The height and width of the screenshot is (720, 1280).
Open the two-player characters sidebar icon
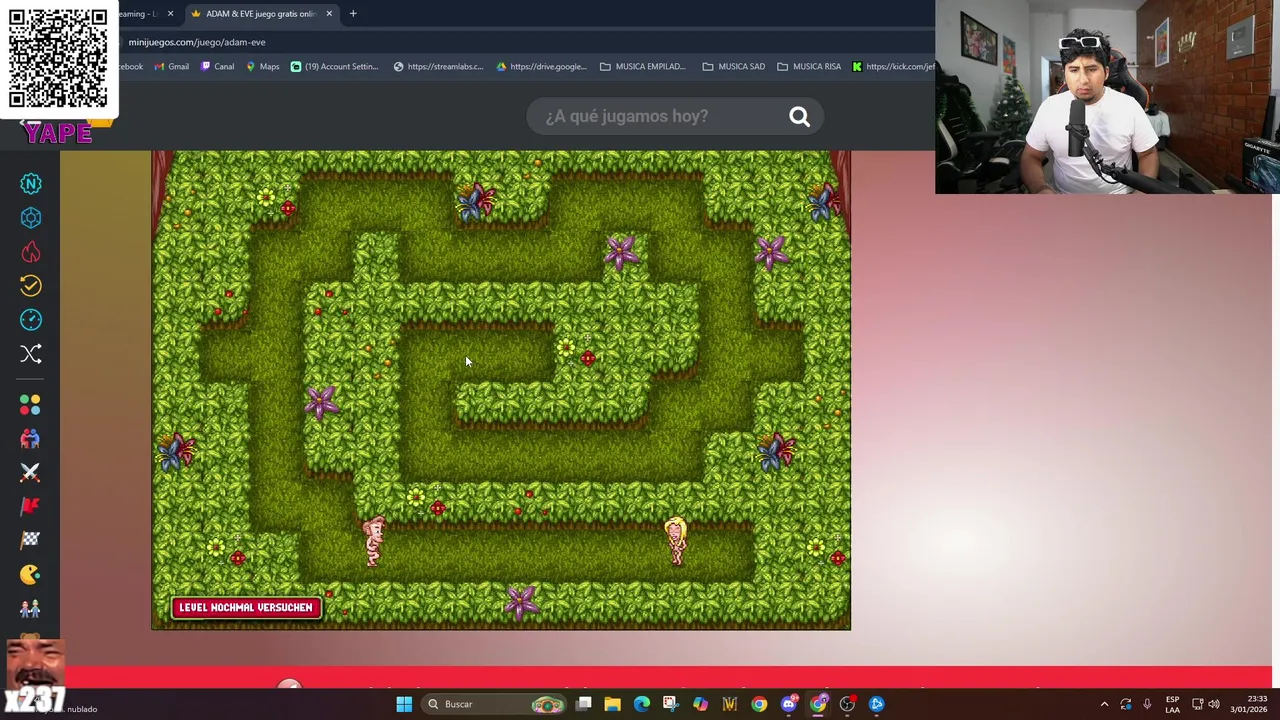pos(30,608)
